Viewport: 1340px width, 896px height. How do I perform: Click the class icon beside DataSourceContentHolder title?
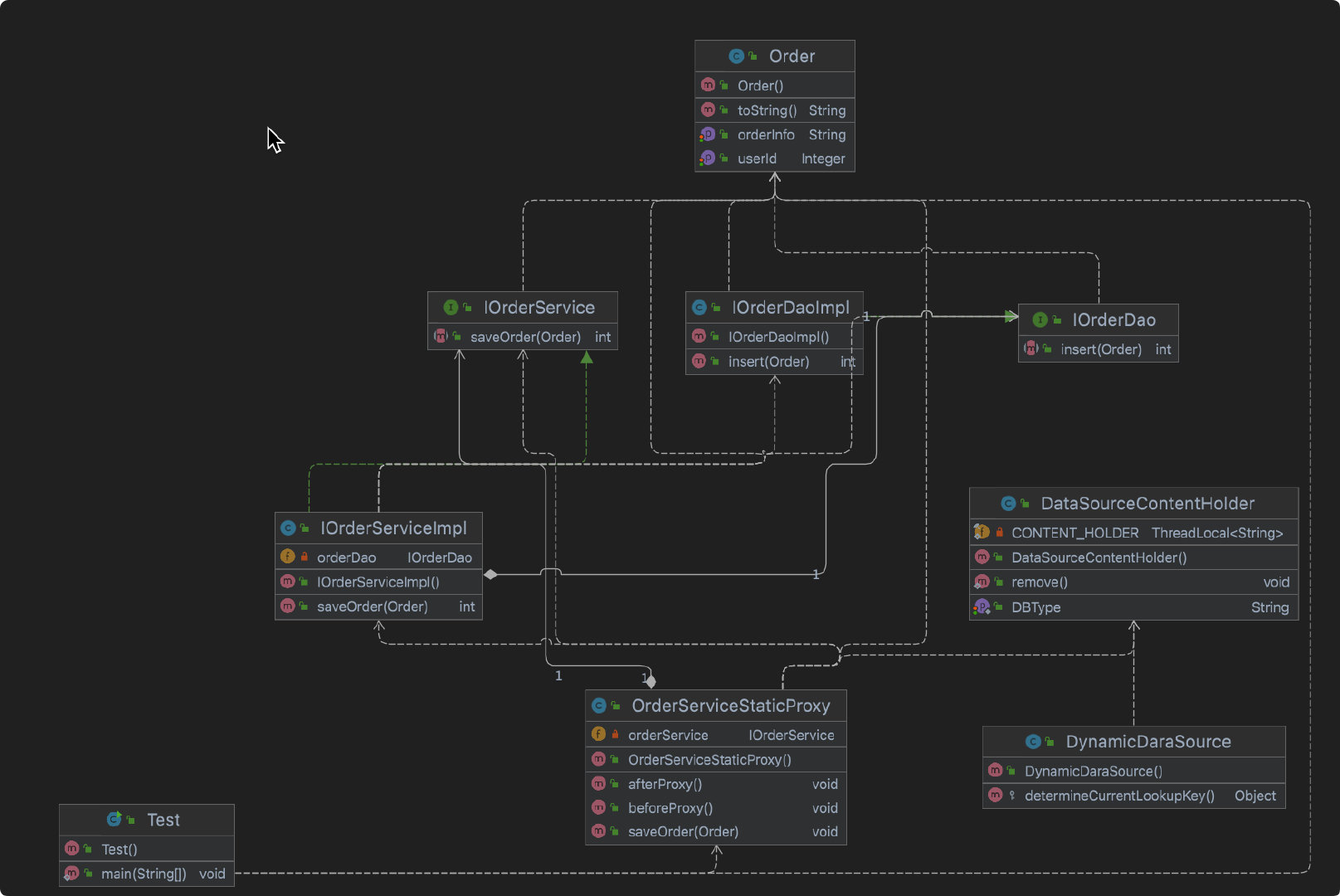point(1008,504)
